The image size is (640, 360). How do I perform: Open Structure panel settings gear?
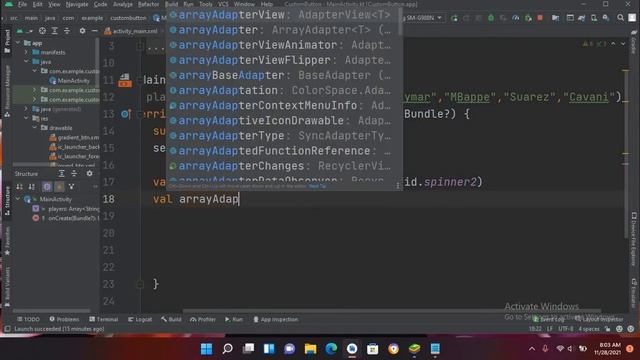[89, 174]
